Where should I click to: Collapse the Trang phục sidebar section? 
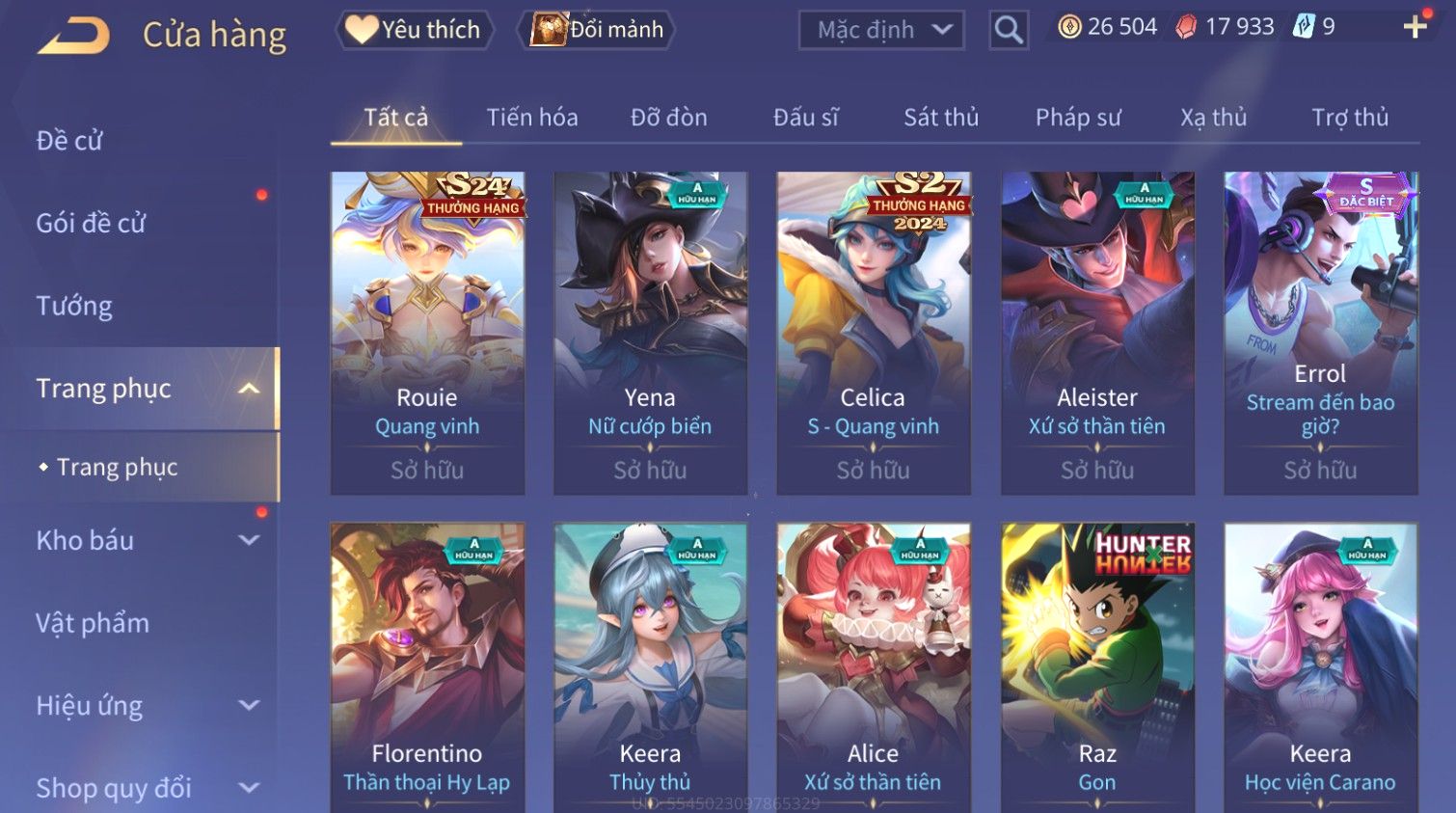pyautogui.click(x=249, y=389)
